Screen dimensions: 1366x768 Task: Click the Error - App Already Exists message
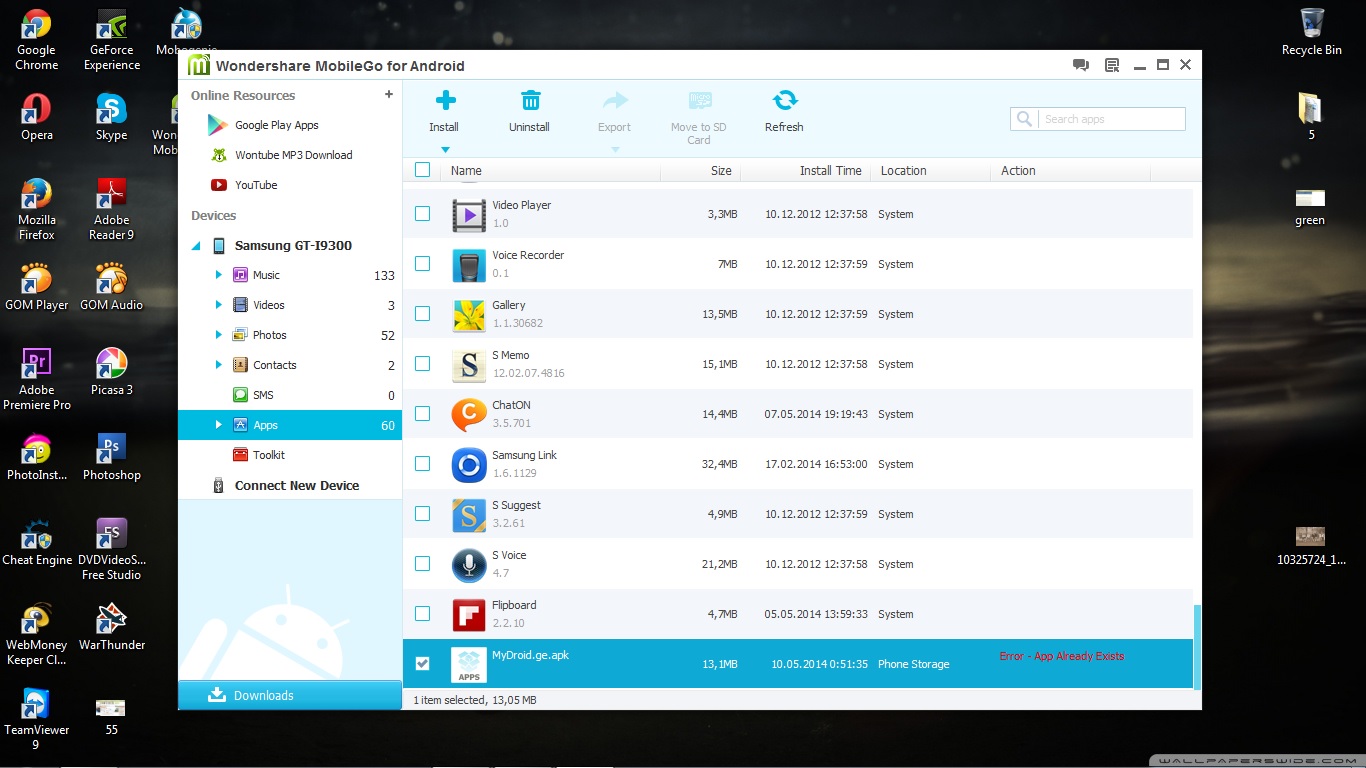click(1062, 656)
